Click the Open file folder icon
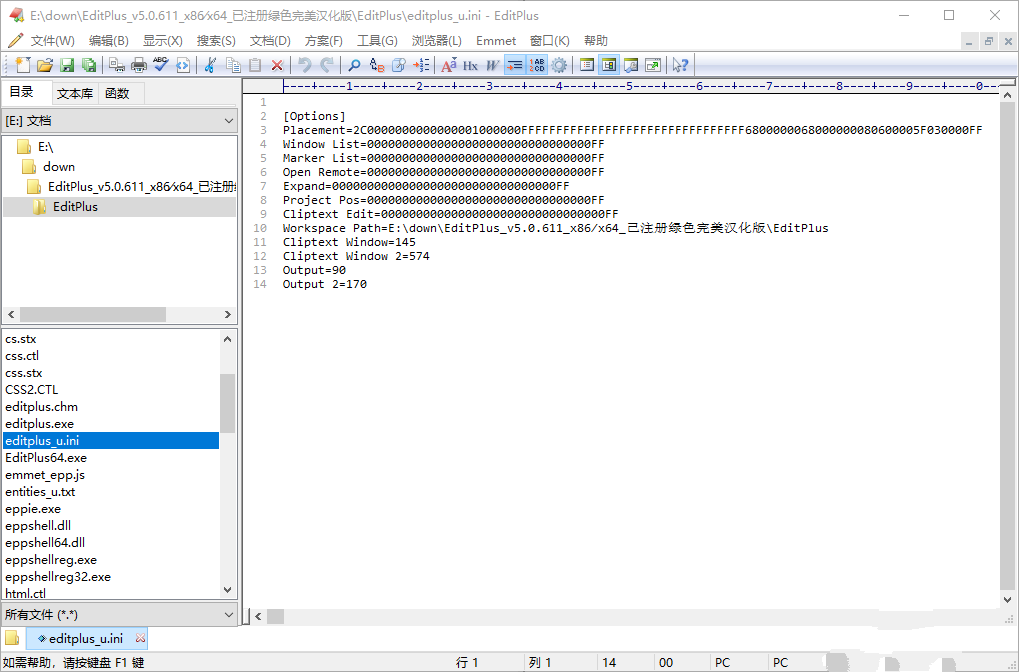Screen dimensions: 1019x672 point(45,65)
